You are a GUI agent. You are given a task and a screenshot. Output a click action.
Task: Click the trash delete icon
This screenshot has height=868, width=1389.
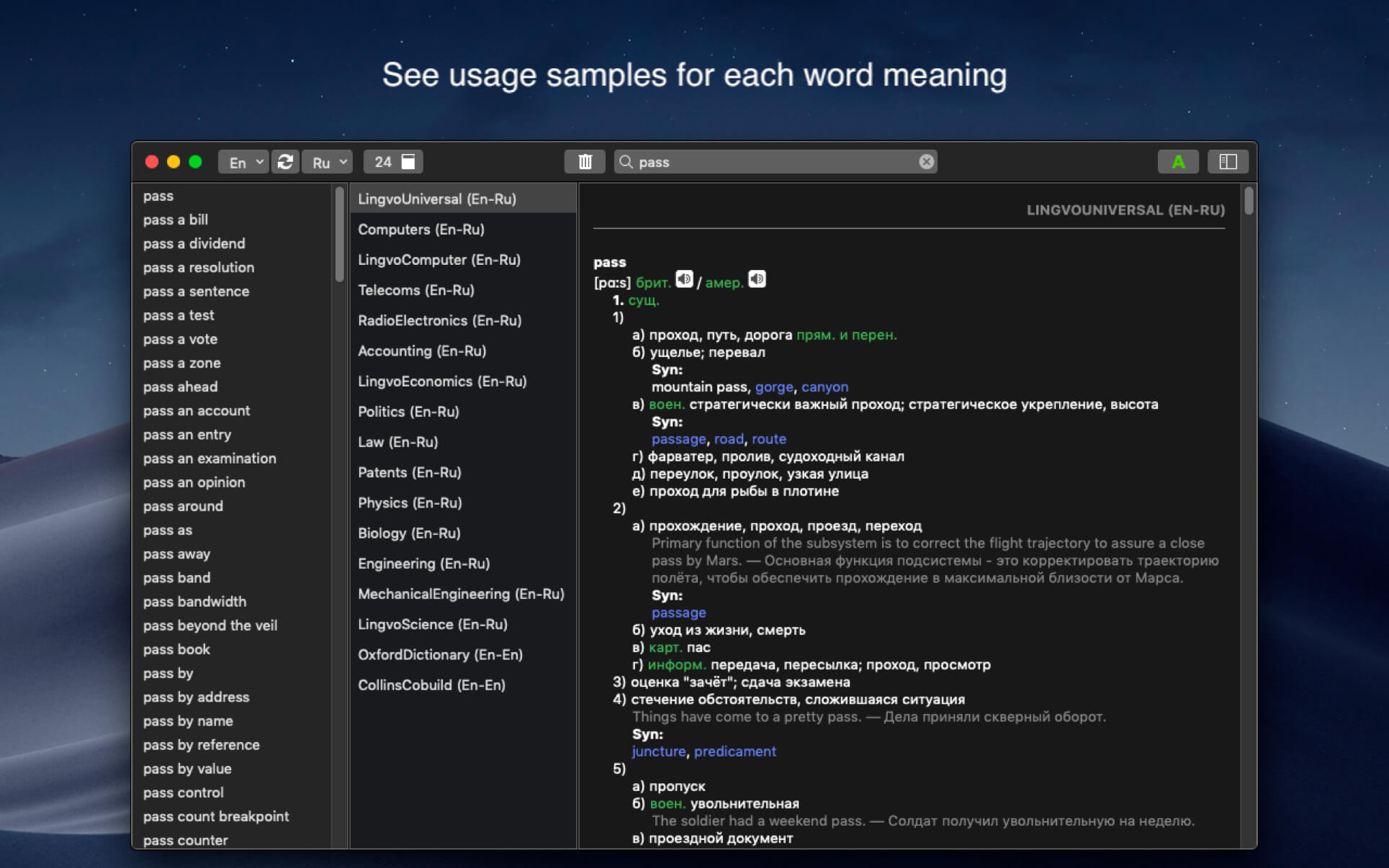[x=585, y=162]
